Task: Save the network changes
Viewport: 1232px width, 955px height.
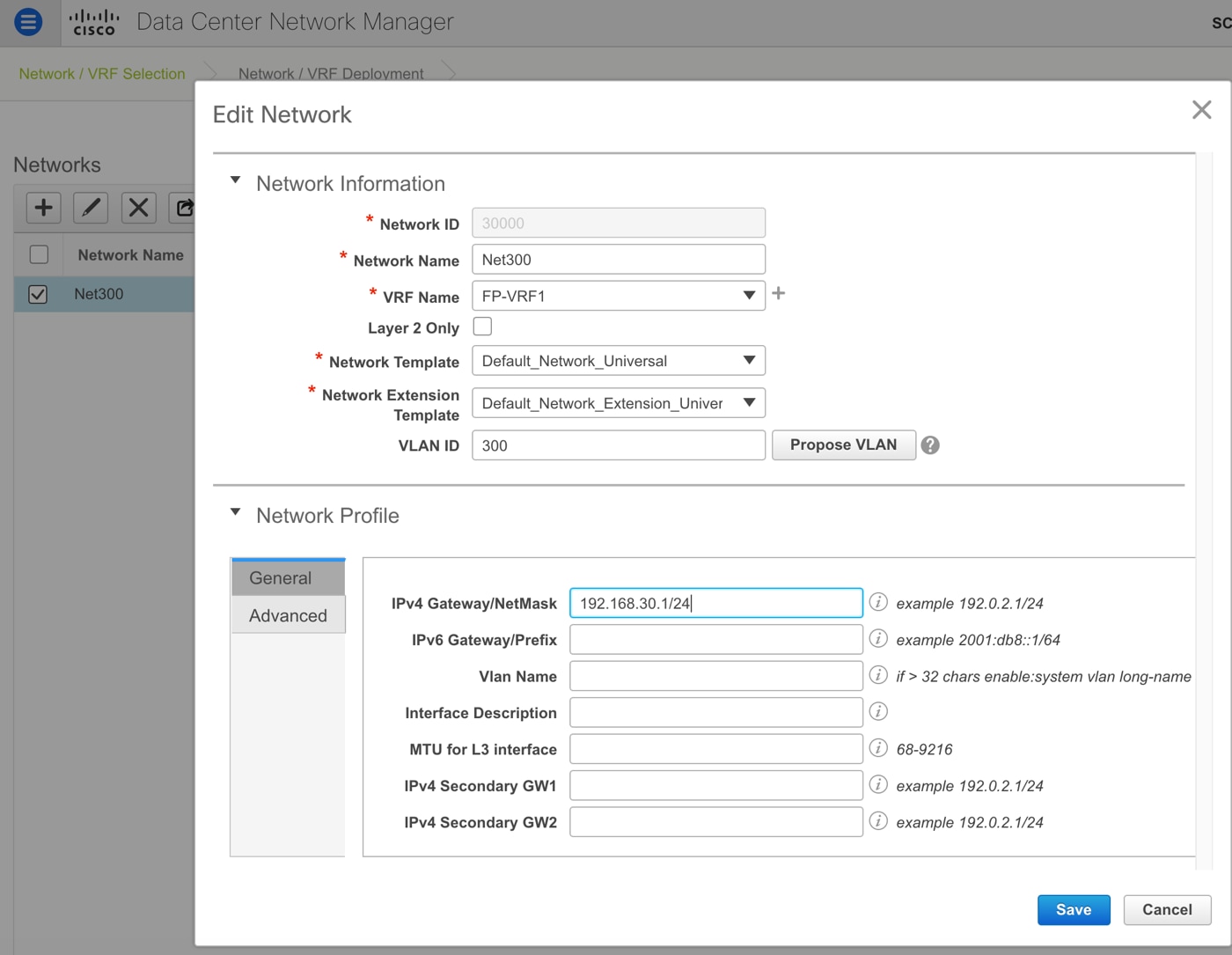Action: pos(1074,910)
